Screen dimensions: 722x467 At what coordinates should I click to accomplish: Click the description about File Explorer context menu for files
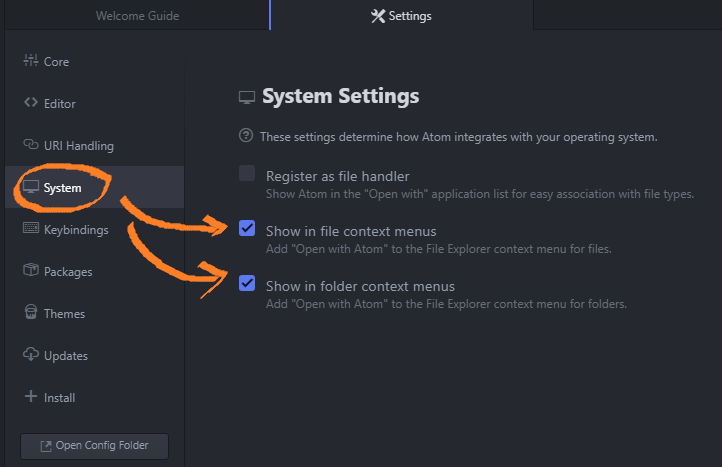click(439, 249)
